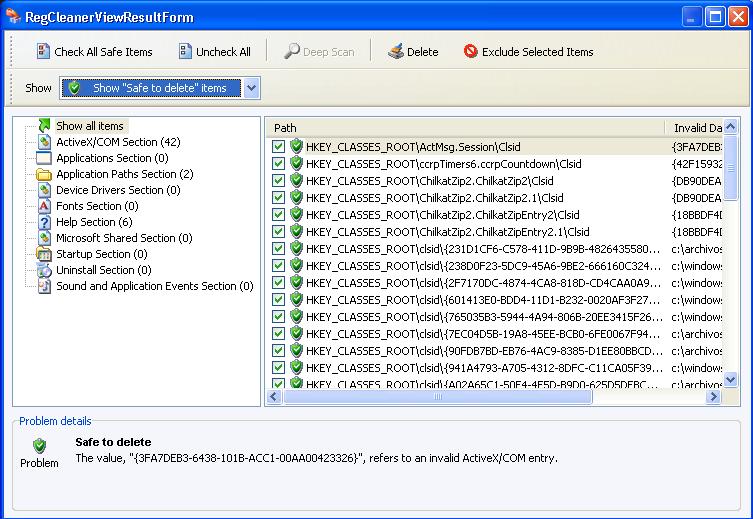Select Show all items tree node
The height and width of the screenshot is (519, 753).
pos(90,126)
